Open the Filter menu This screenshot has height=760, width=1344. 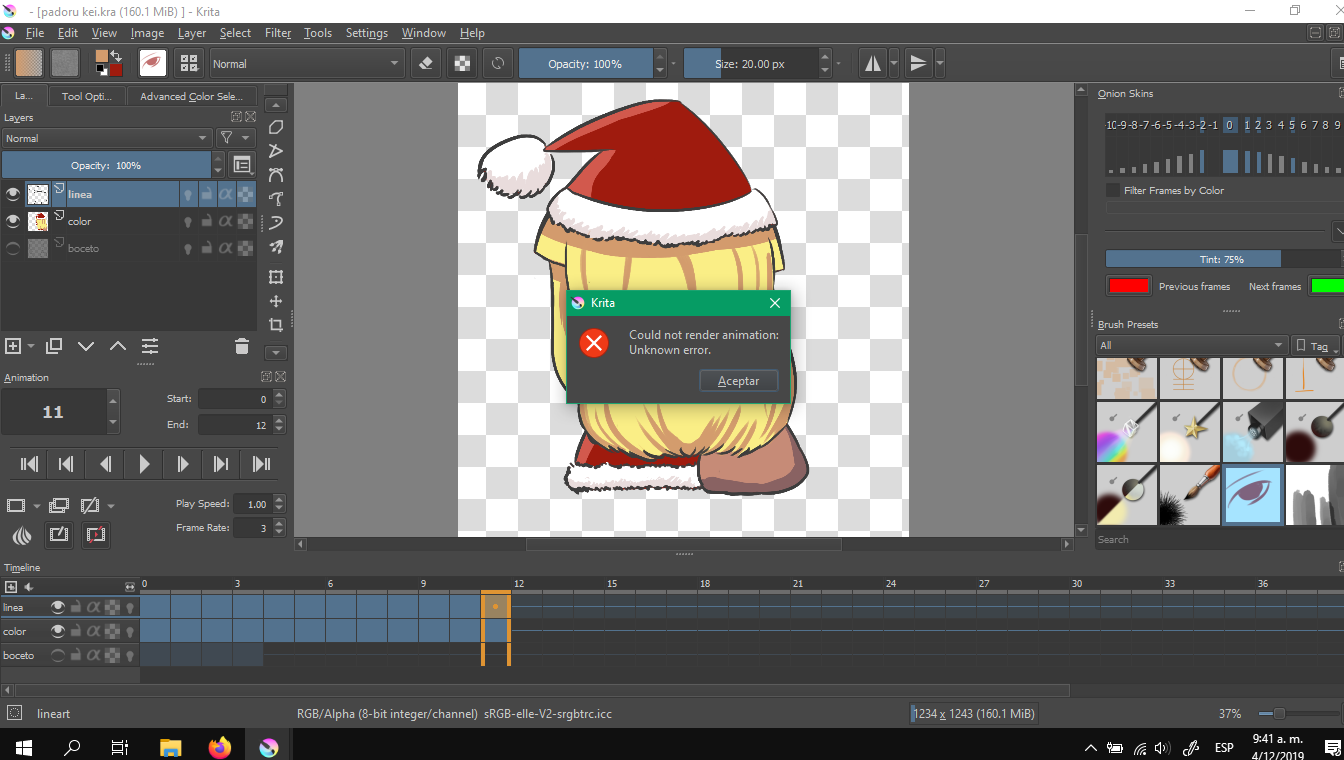[x=278, y=33]
